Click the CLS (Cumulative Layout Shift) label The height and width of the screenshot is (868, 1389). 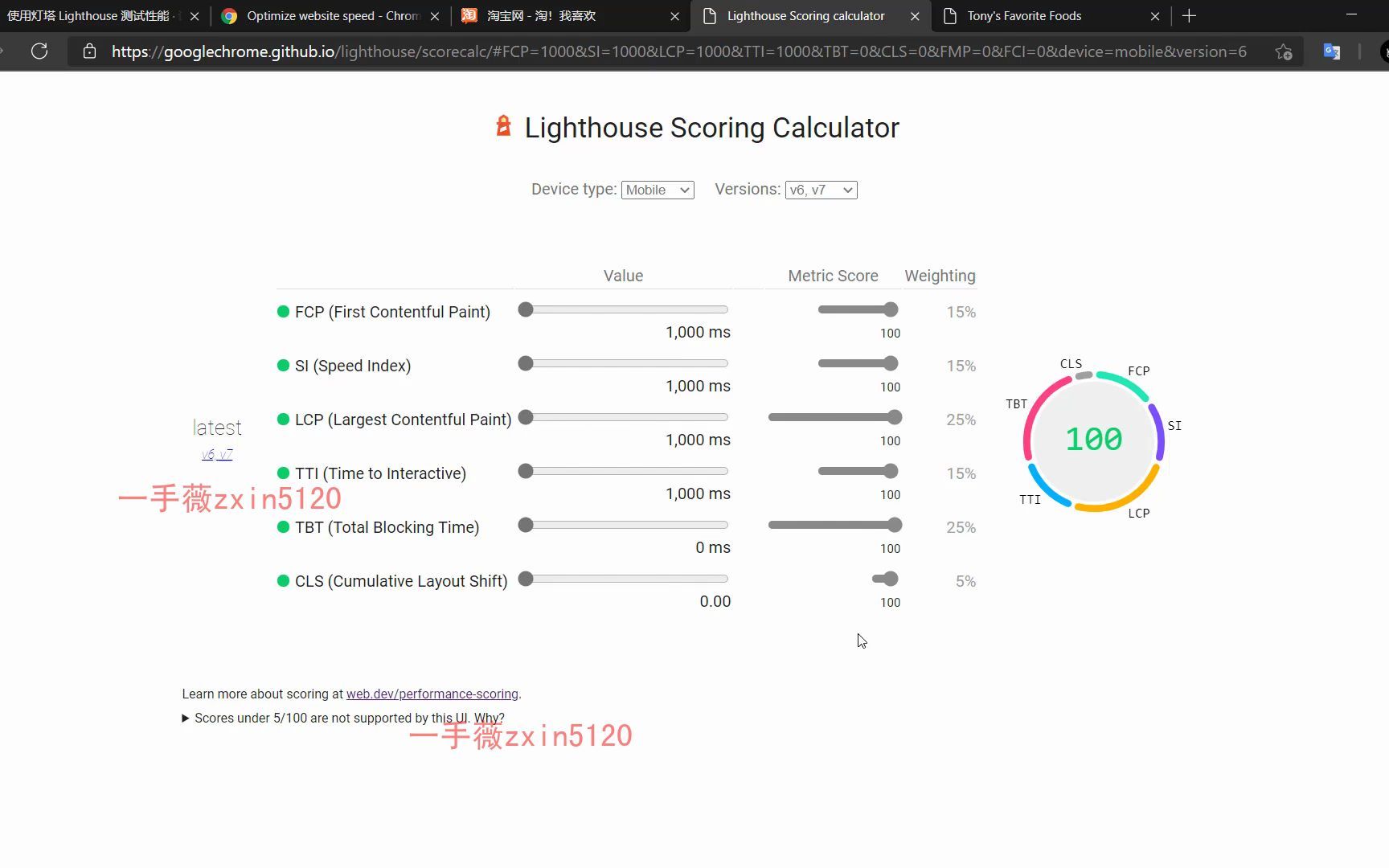401,581
